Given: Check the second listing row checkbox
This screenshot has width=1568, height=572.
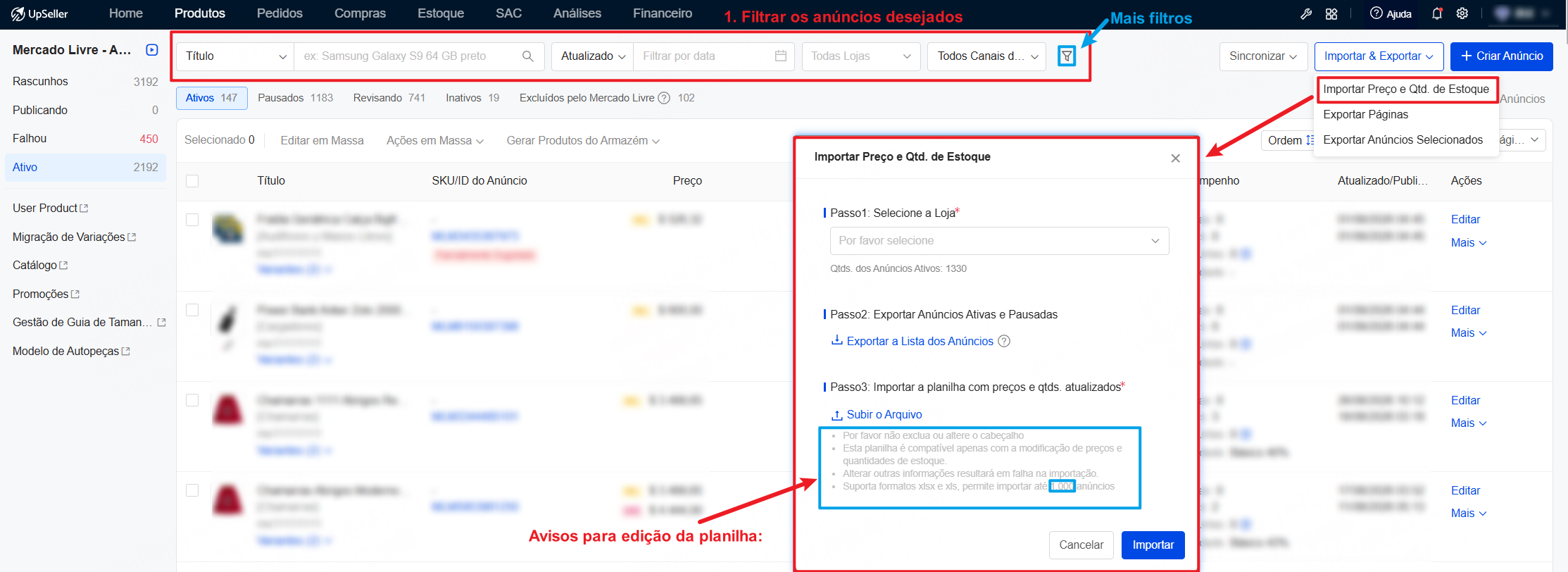Looking at the screenshot, I should pos(192,310).
